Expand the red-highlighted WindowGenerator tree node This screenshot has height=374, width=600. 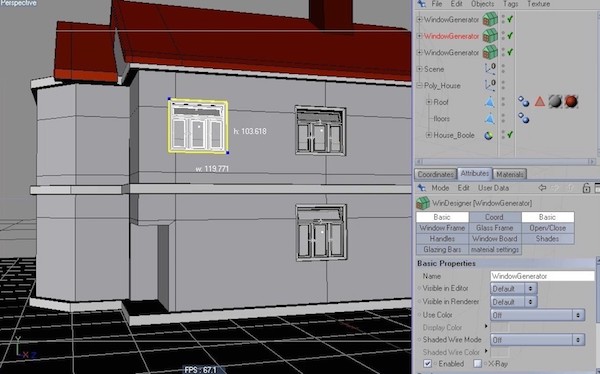[419, 36]
